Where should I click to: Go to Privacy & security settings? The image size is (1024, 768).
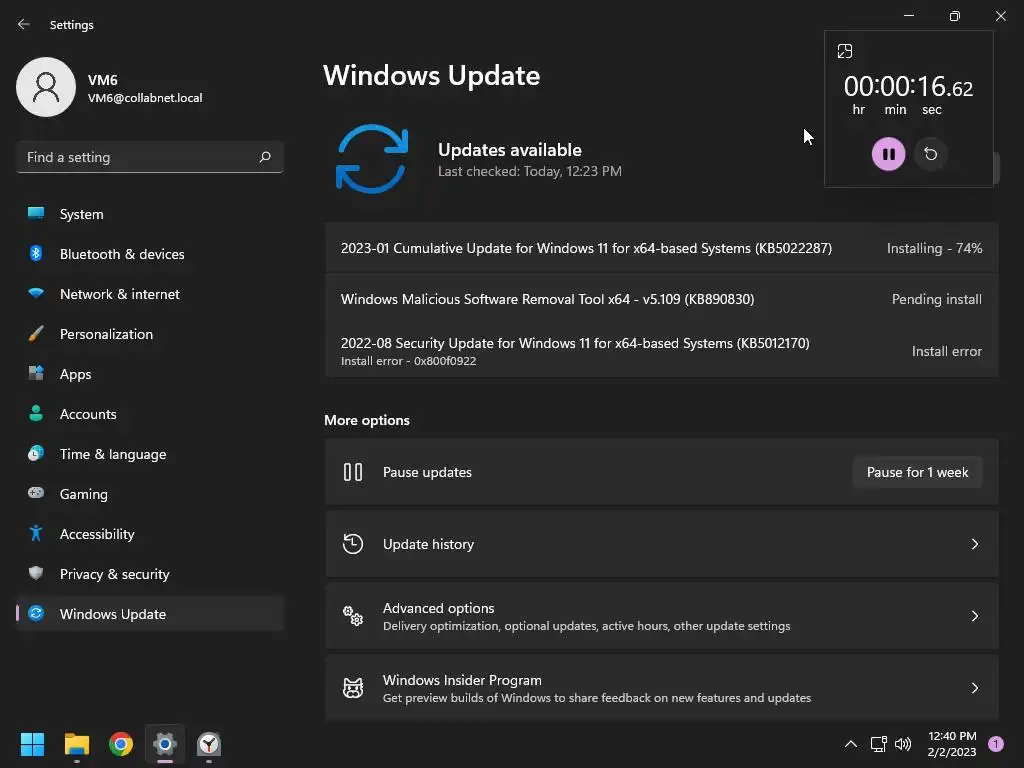click(150, 574)
